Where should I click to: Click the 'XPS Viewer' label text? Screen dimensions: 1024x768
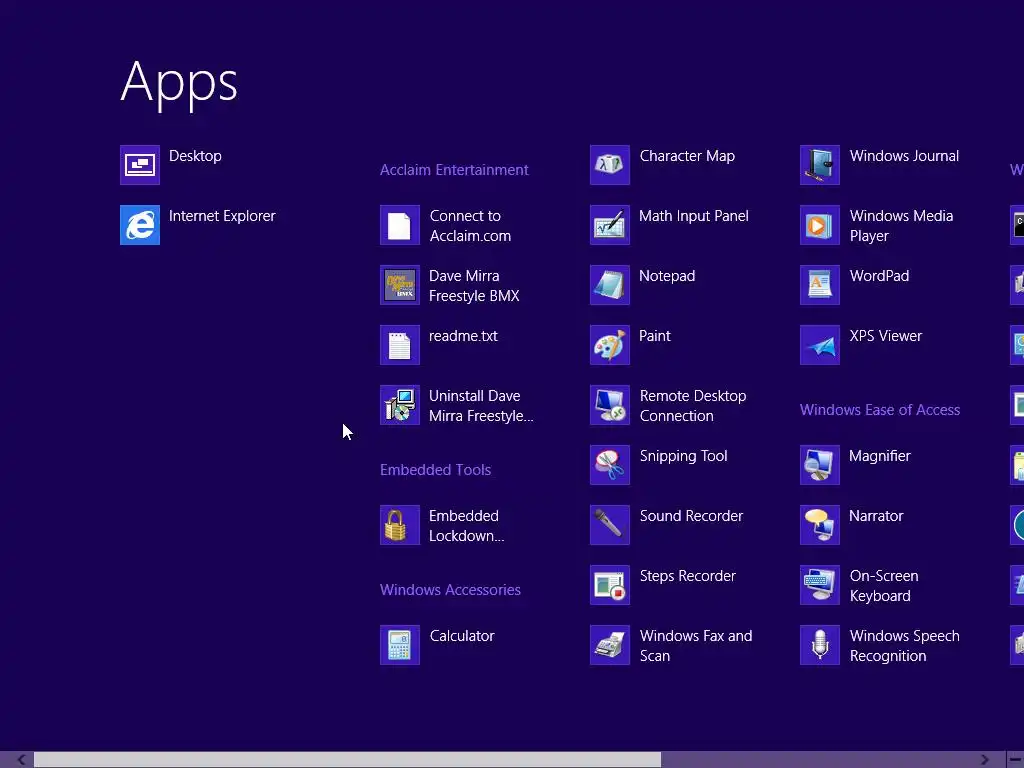[886, 336]
